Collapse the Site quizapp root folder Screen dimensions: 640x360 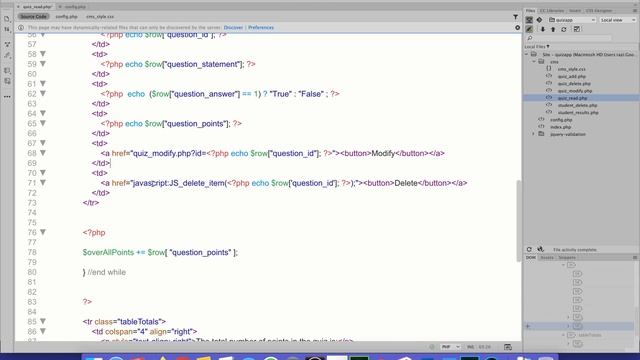point(527,54)
